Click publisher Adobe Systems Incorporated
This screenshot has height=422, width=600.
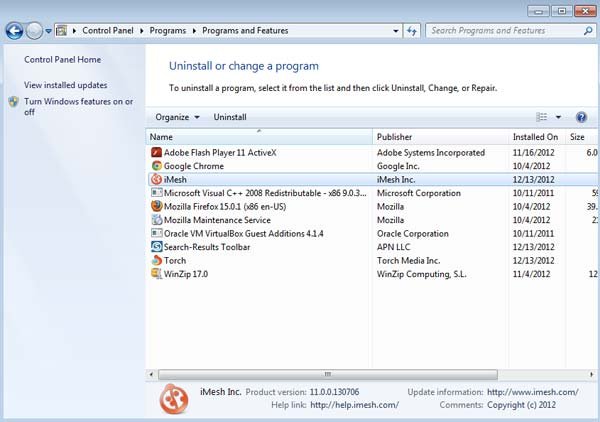point(430,153)
